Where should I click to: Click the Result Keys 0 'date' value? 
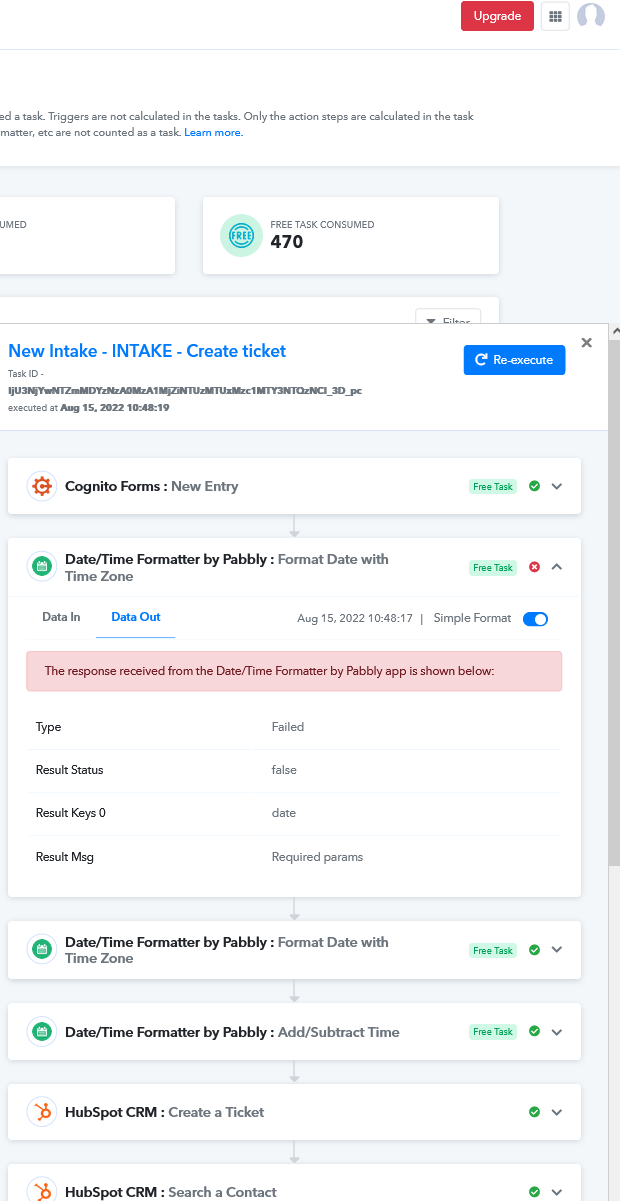[284, 813]
